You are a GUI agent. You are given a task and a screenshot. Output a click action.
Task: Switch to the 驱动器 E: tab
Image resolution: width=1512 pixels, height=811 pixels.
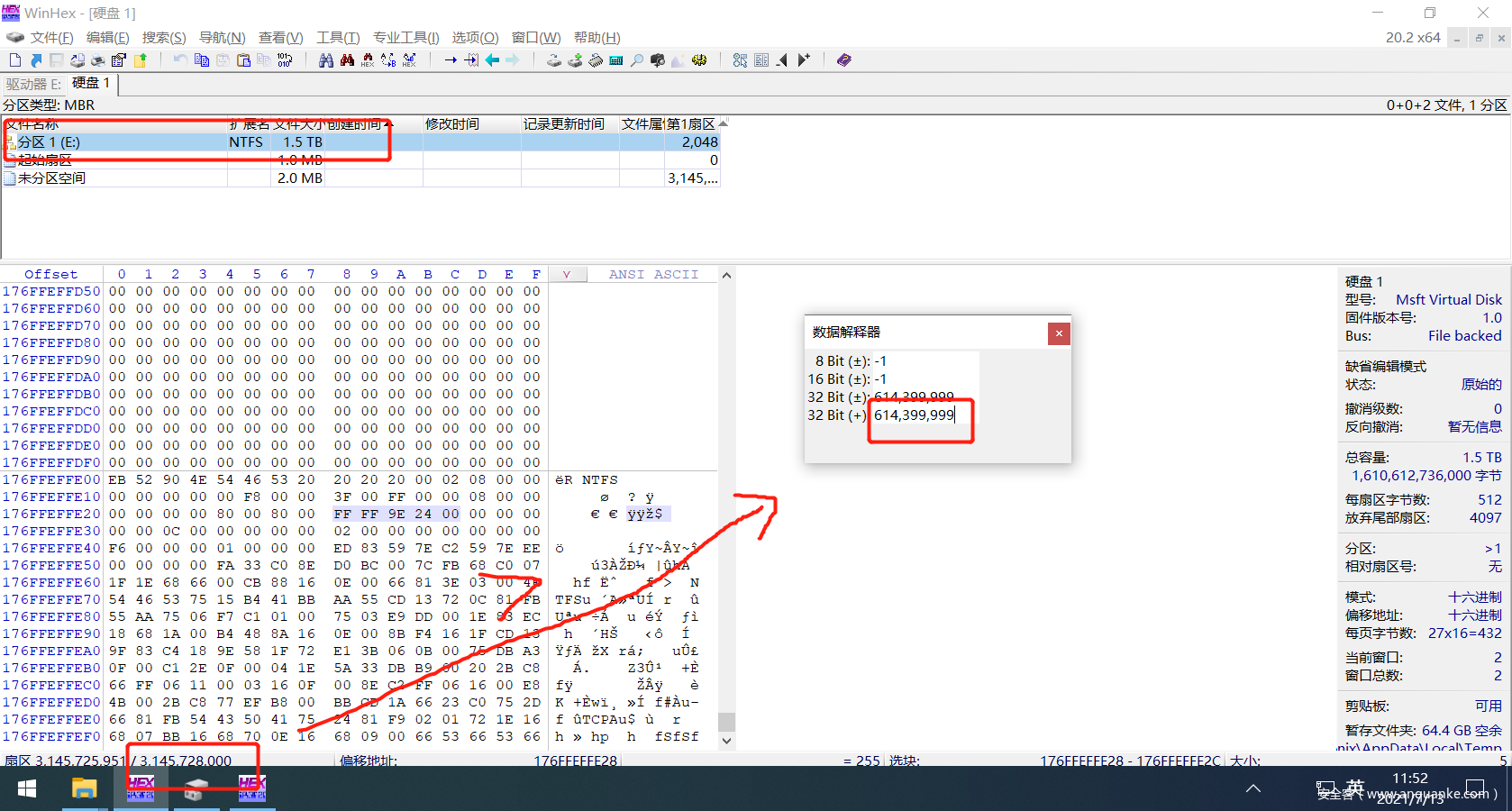(x=33, y=84)
